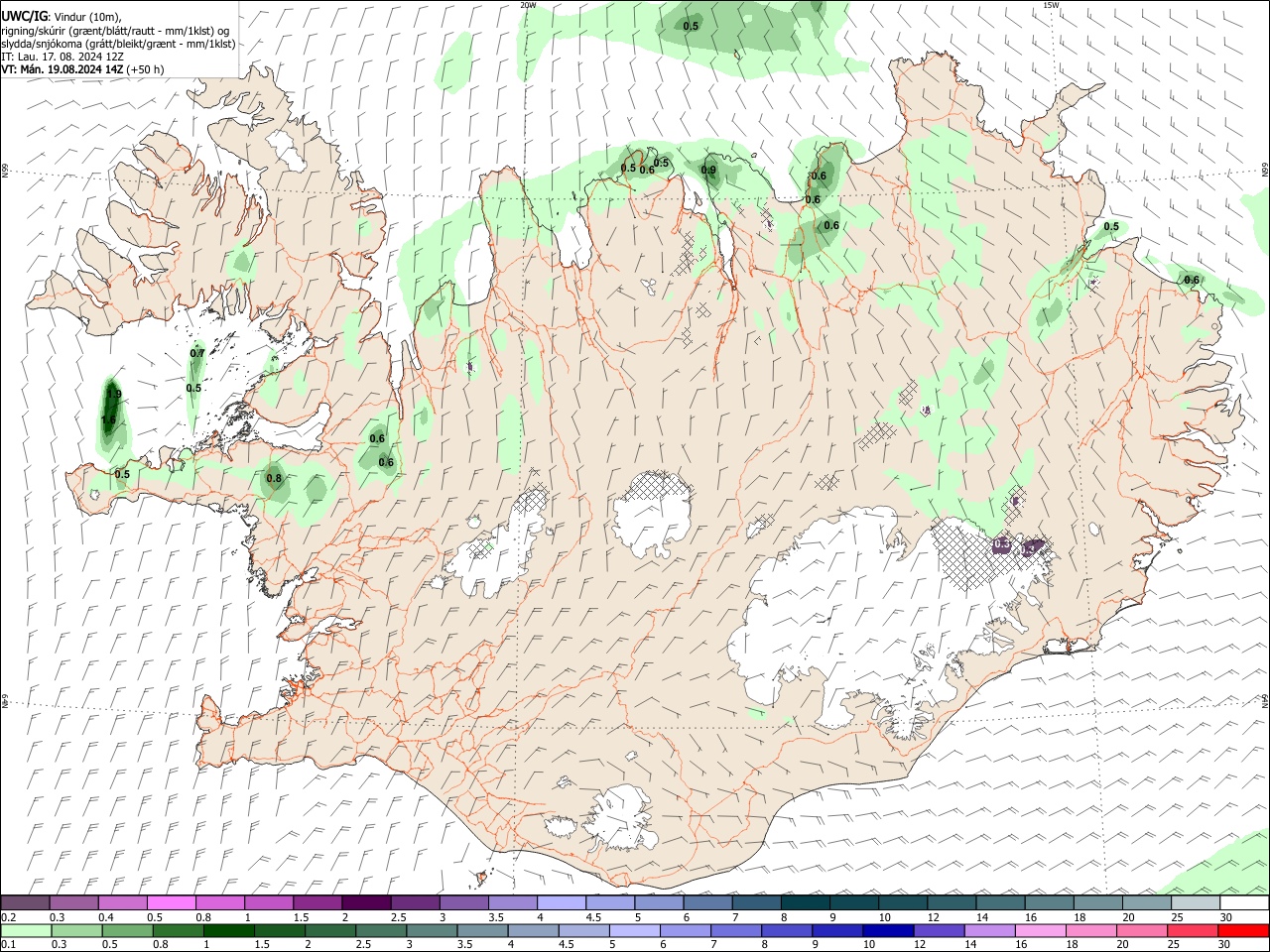Viewport: 1270px width, 952px height.
Task: Click the '20W' longitude label on the top edge
Action: 528,5
